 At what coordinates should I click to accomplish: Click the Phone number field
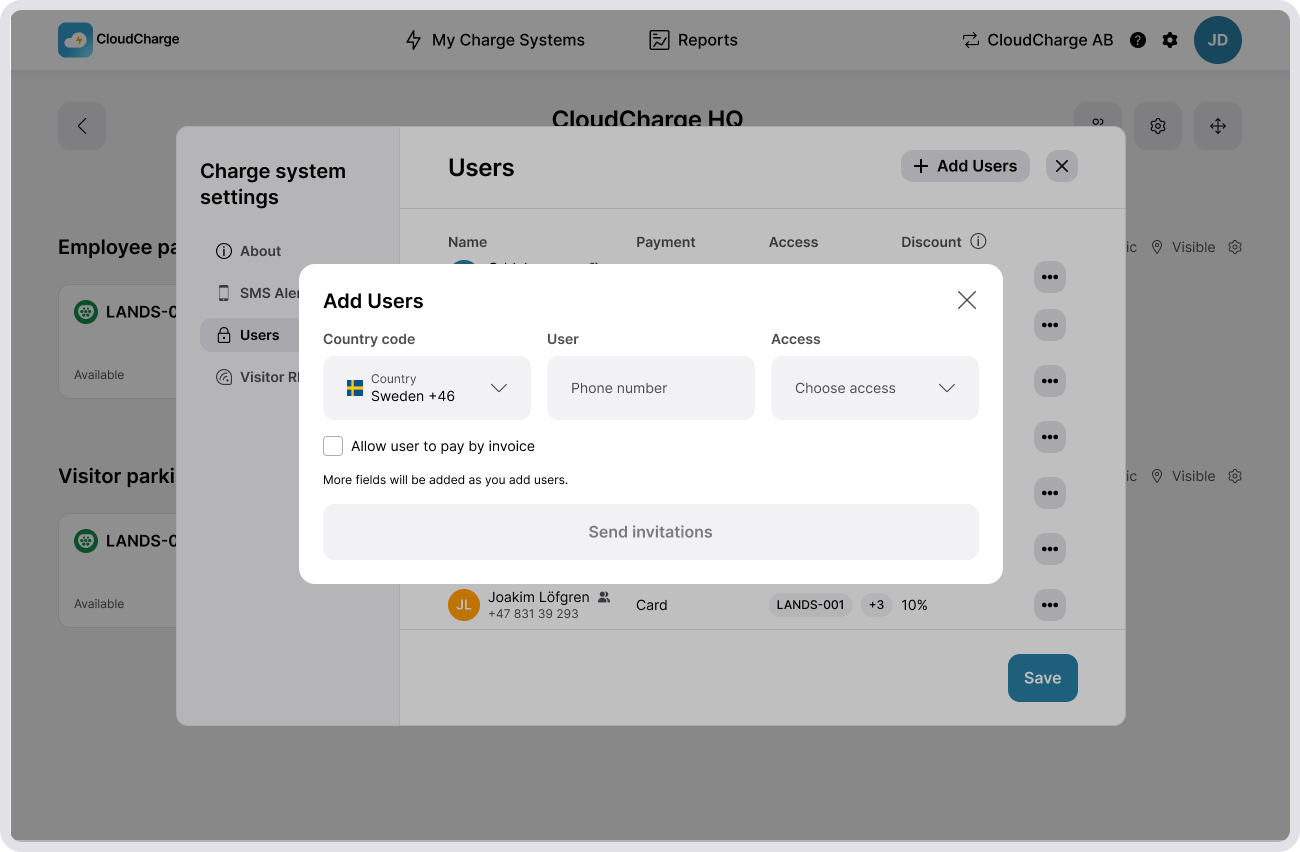point(651,388)
